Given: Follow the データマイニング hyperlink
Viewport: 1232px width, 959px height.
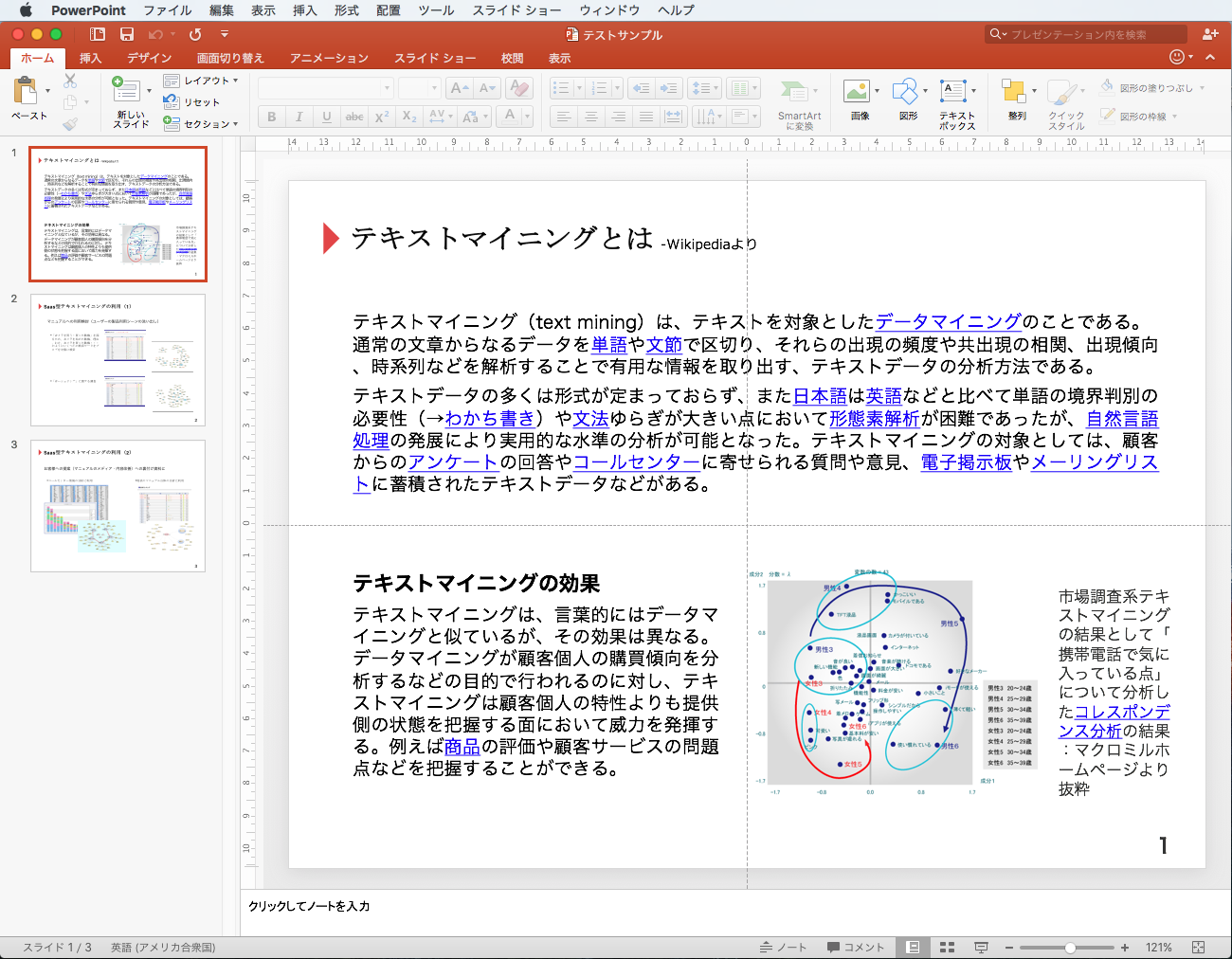Looking at the screenshot, I should (948, 322).
